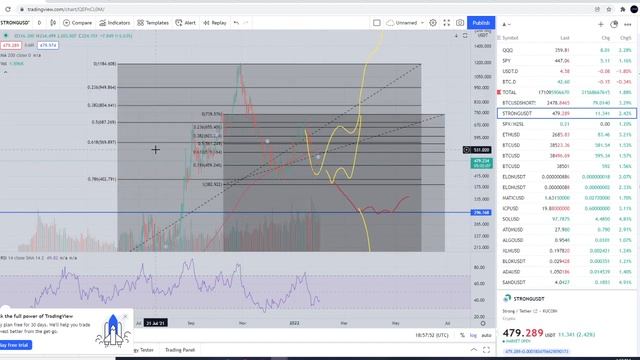The height and width of the screenshot is (360, 640).
Task: Change the STRONGUSDT symbol in search field
Action: coord(15,23)
